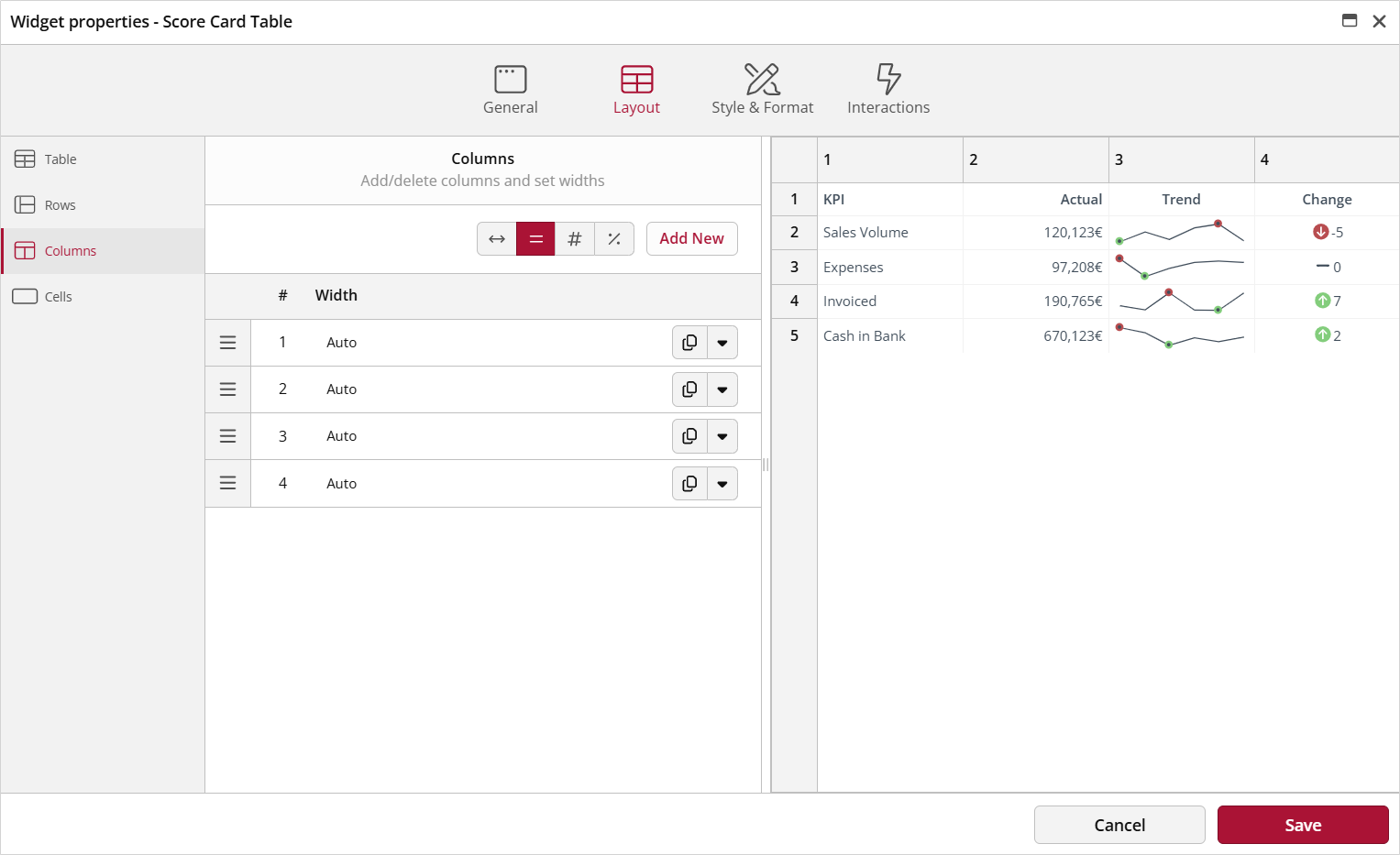
Task: Select Columns in the layout sidebar
Action: pos(103,251)
